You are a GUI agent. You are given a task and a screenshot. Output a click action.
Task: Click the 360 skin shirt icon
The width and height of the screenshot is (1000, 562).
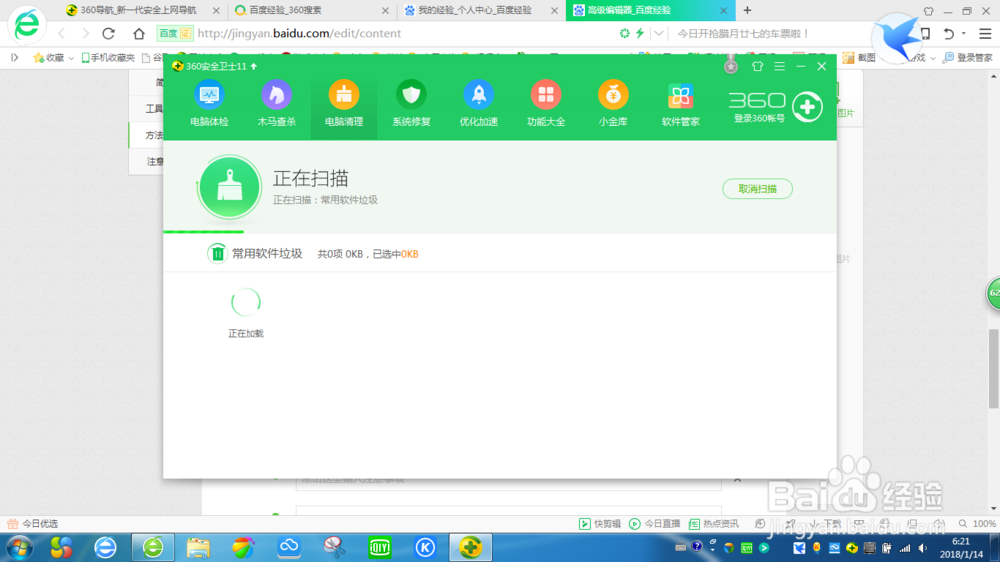pos(757,66)
